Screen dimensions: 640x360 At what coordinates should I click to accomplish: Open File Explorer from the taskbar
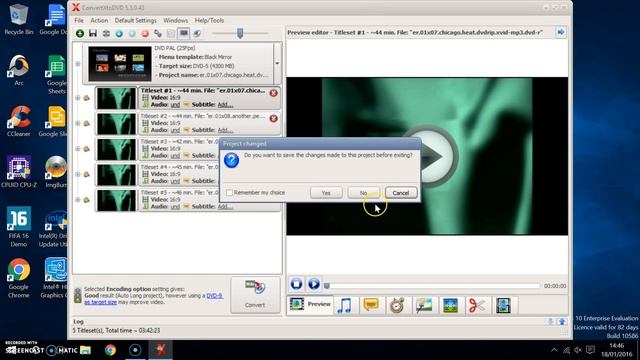pos(85,350)
